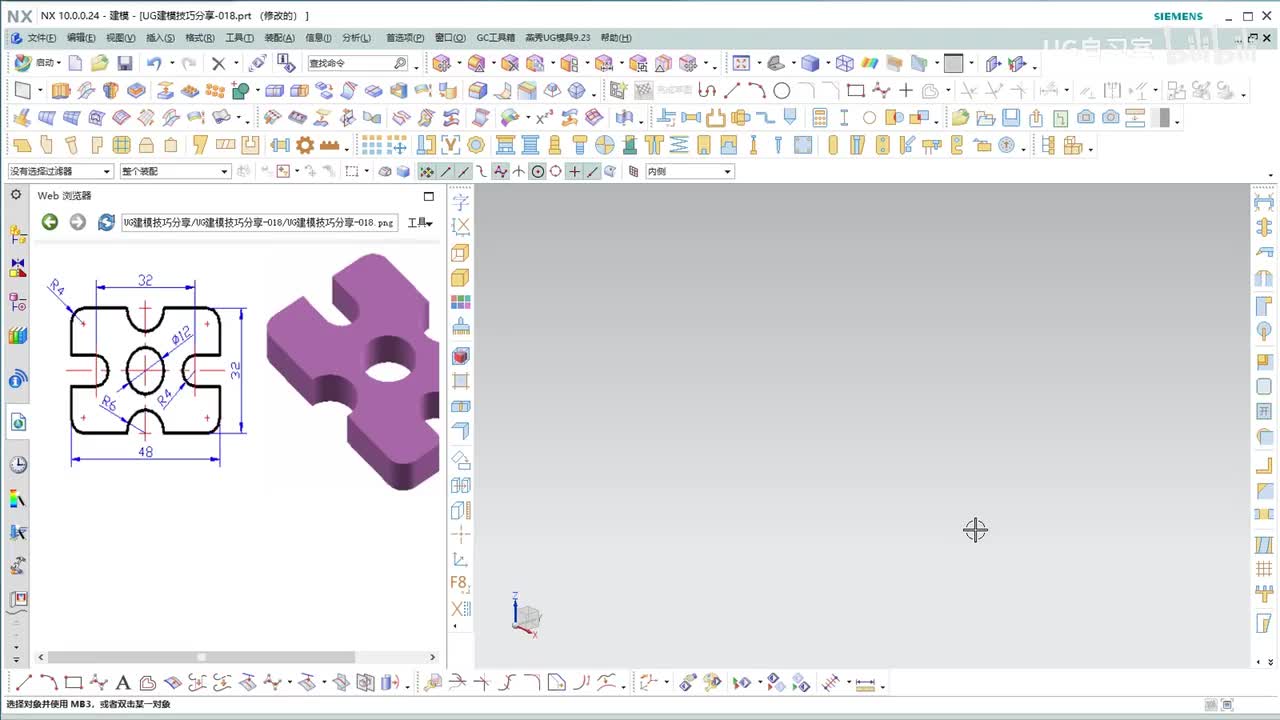Select the line sketch tool in the top toolbar
Image resolution: width=1280 pixels, height=720 pixels.
click(x=732, y=91)
